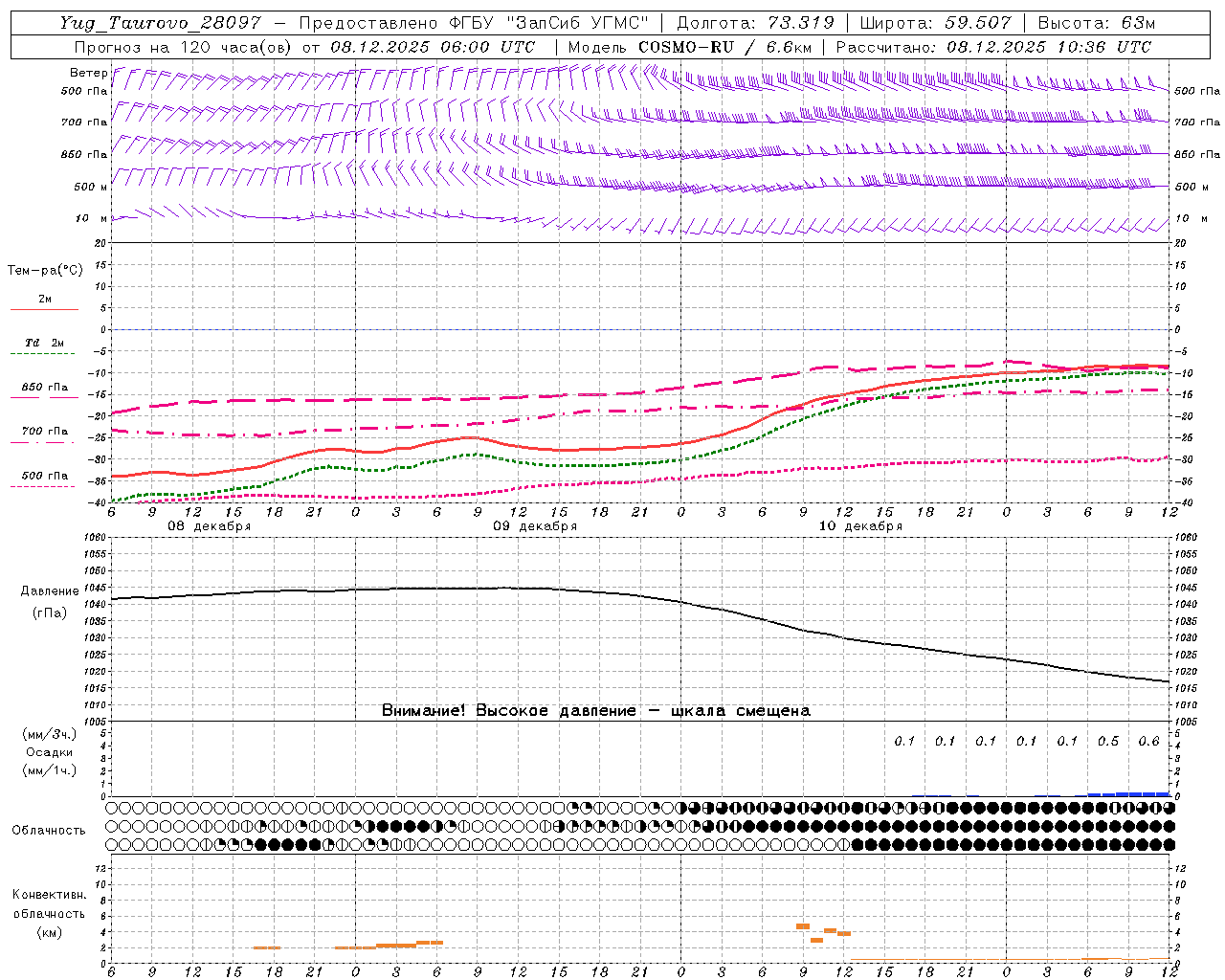Click the (мм/3ч.) unit label
The image size is (1225, 980).
click(x=50, y=734)
